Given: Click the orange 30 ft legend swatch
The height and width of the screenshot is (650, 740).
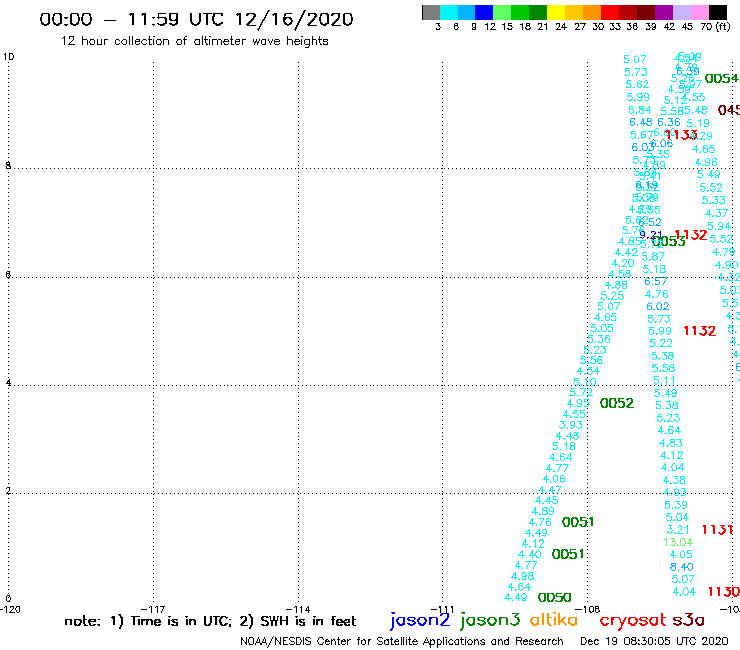Looking at the screenshot, I should point(592,12).
